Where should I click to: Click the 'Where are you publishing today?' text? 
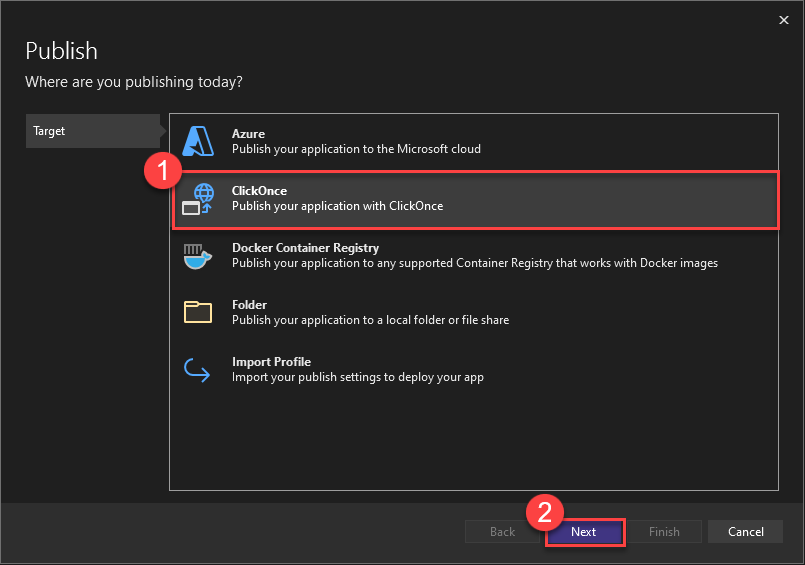pos(133,82)
